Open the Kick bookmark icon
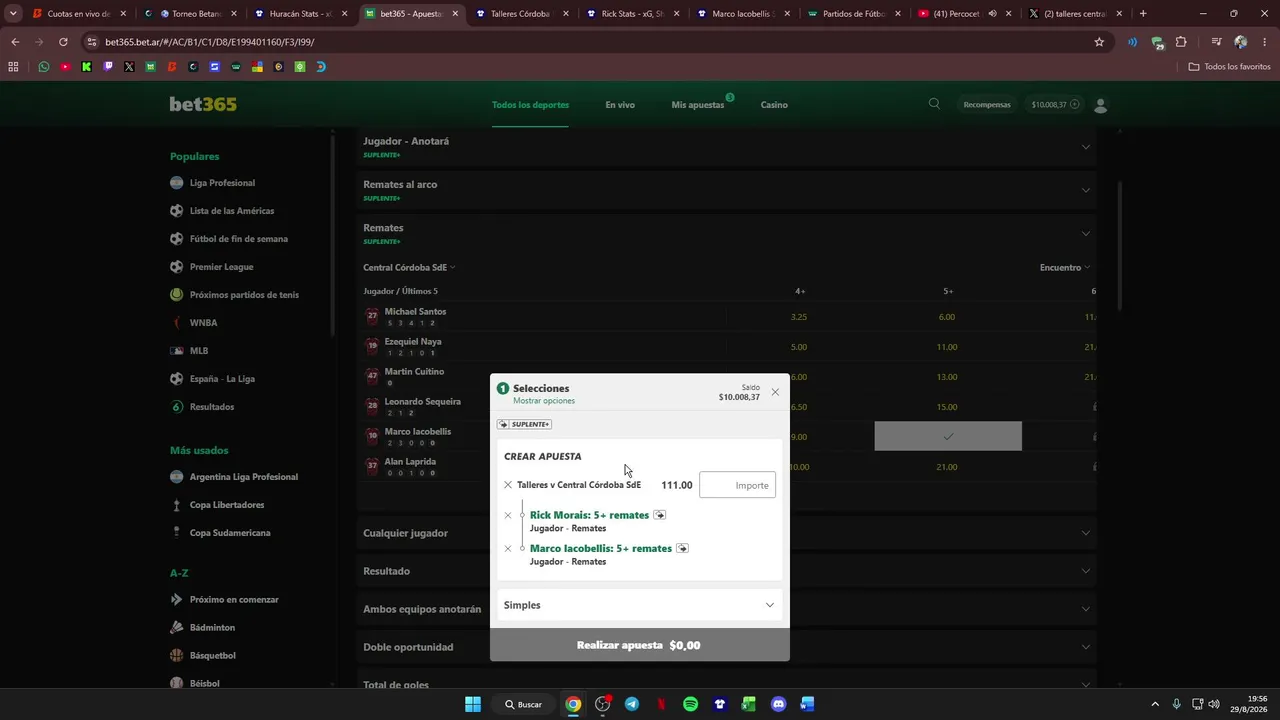 (x=87, y=67)
